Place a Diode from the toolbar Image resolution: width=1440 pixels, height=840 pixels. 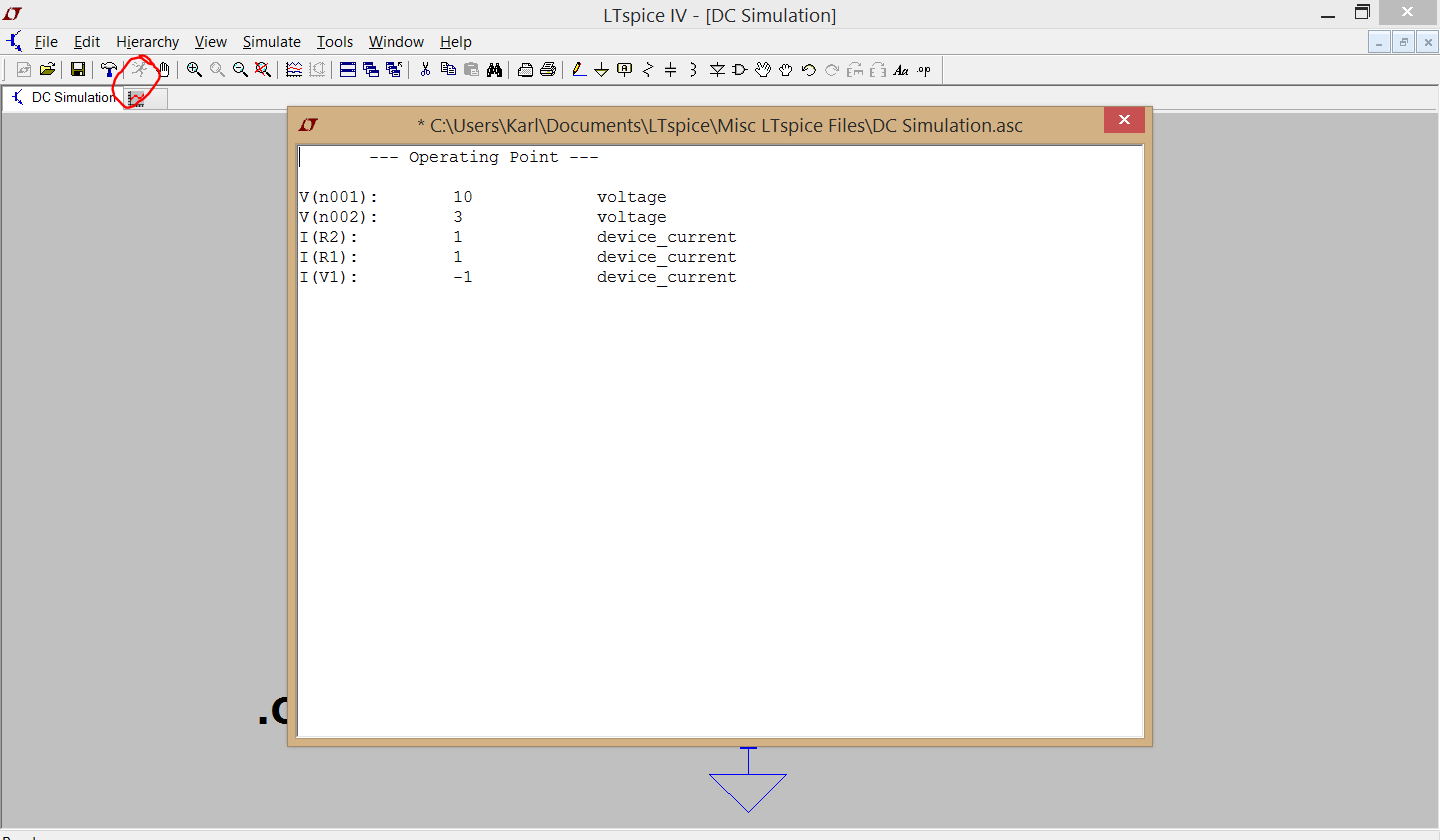[717, 69]
